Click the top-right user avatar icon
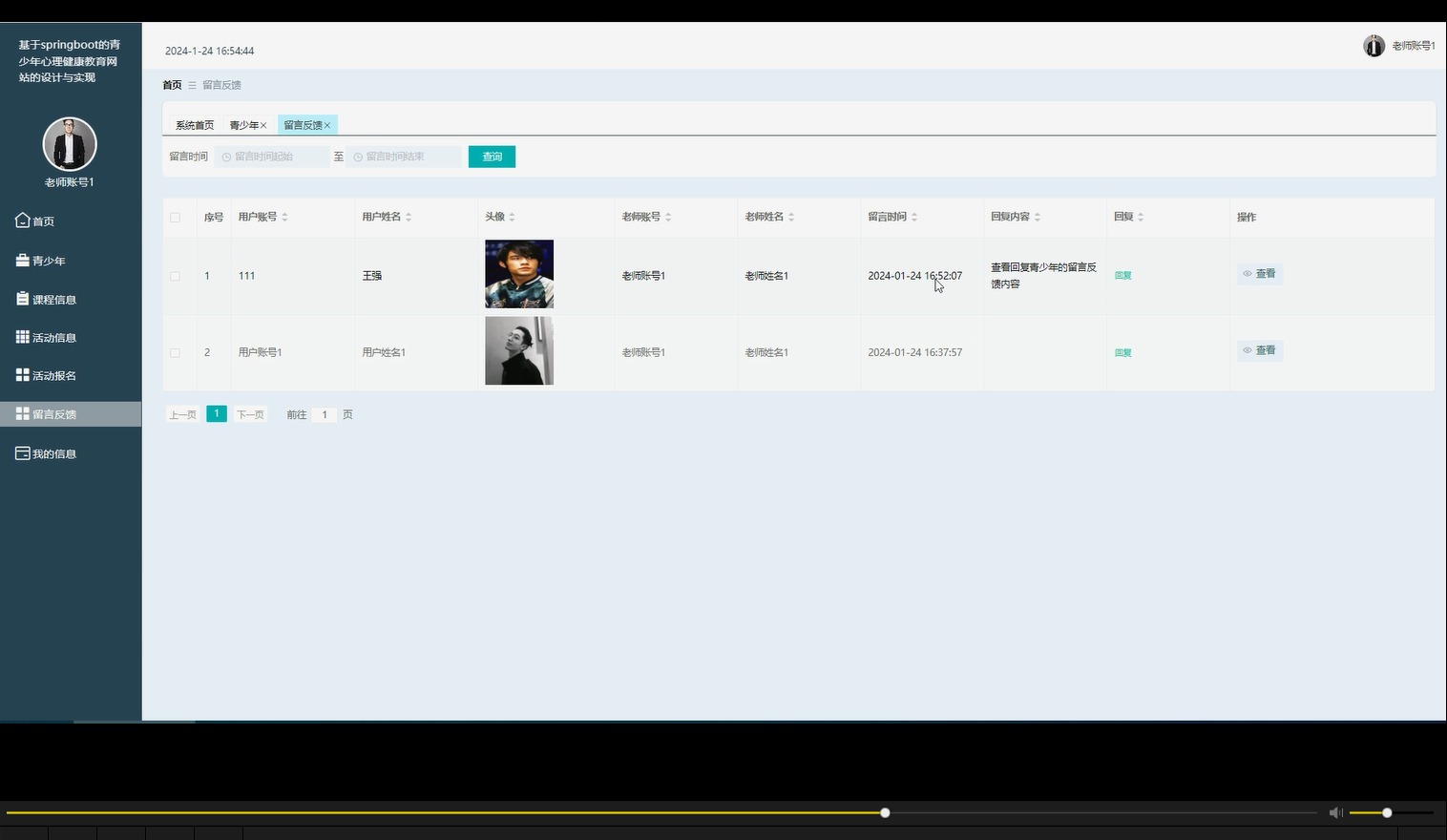The image size is (1447, 840). coord(1374,46)
